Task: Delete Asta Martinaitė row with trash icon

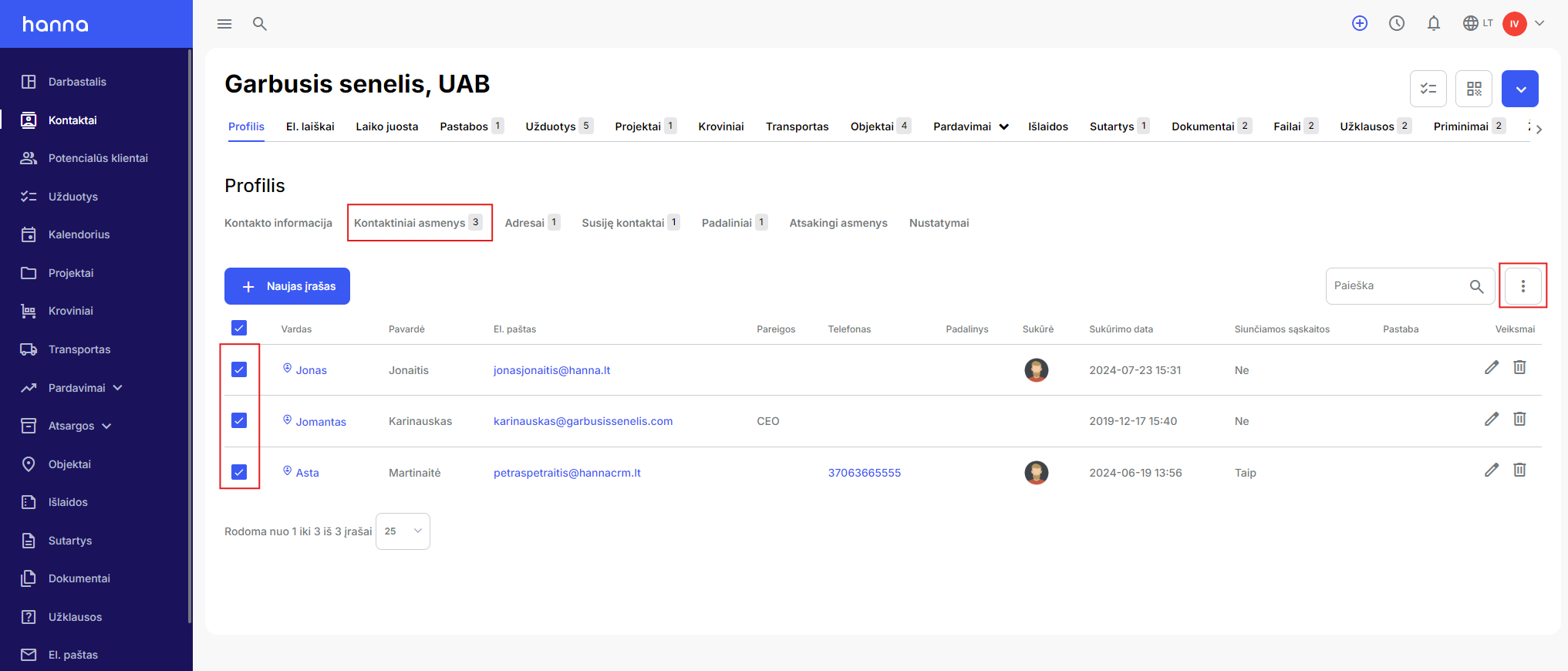Action: click(1519, 470)
